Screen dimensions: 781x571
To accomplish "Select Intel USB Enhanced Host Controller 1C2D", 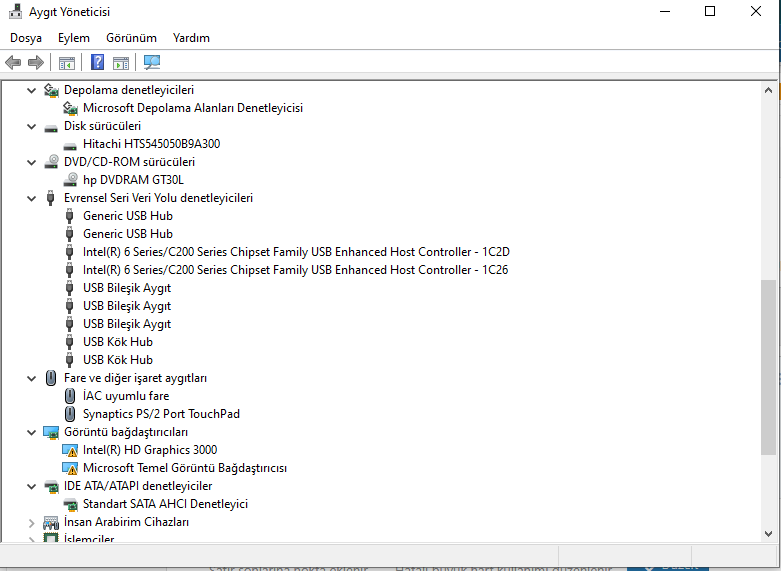I will point(296,252).
